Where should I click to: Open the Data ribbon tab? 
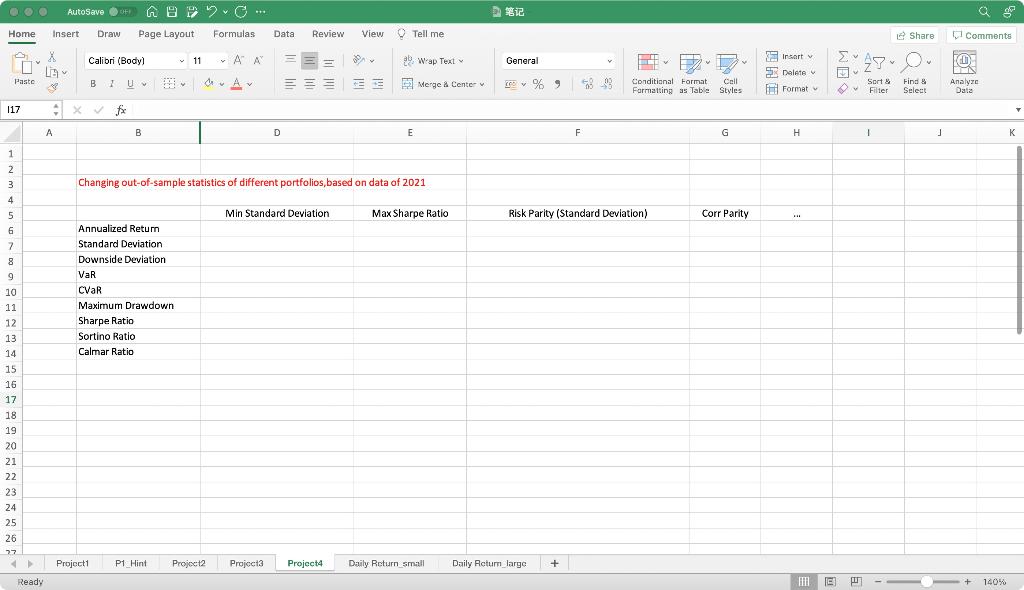point(283,34)
